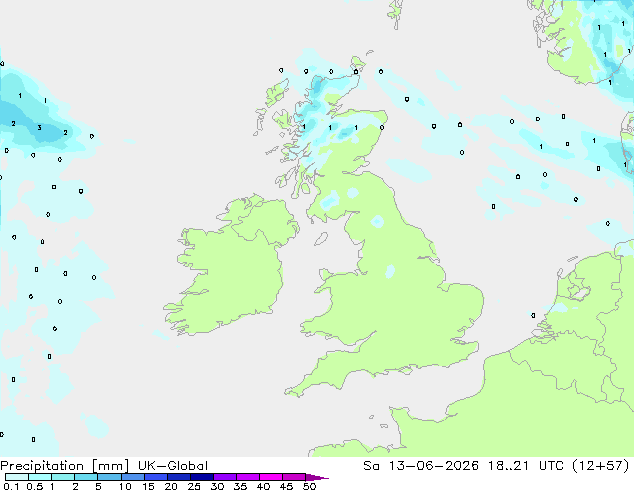Pick the 15–20 mm blue legend swatch
The height and width of the screenshot is (490, 634).
pos(156,477)
